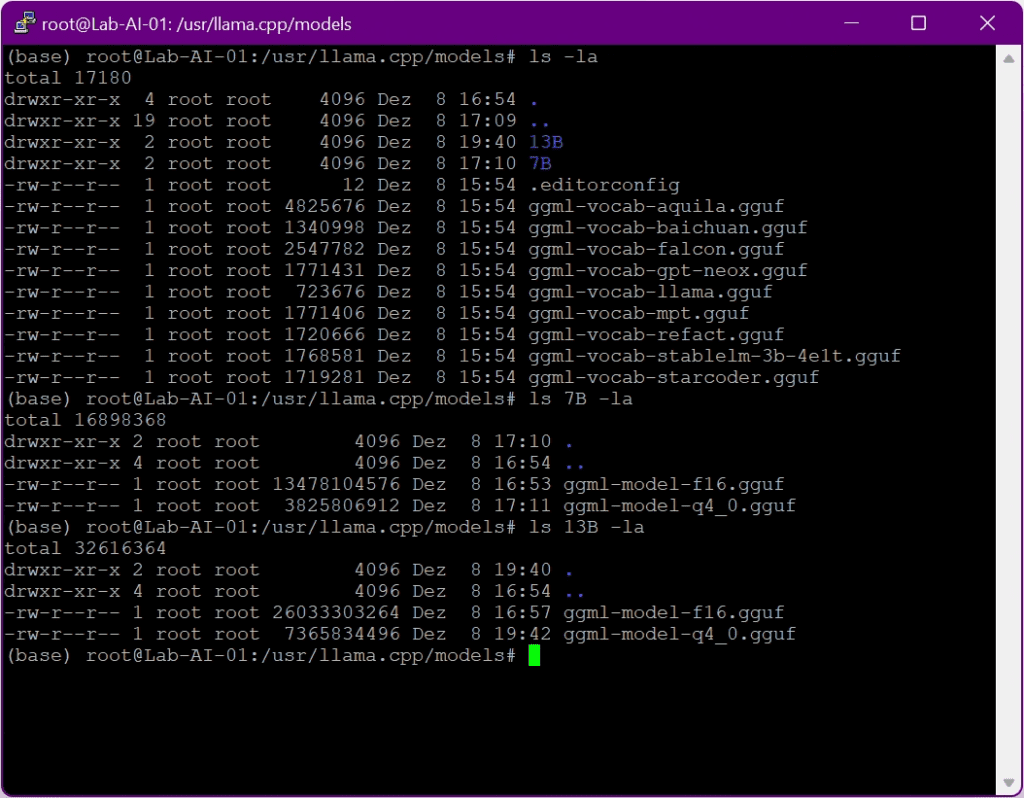The height and width of the screenshot is (798, 1024).
Task: Click ggml-vocab-aquila.gguf file name
Action: pos(656,206)
